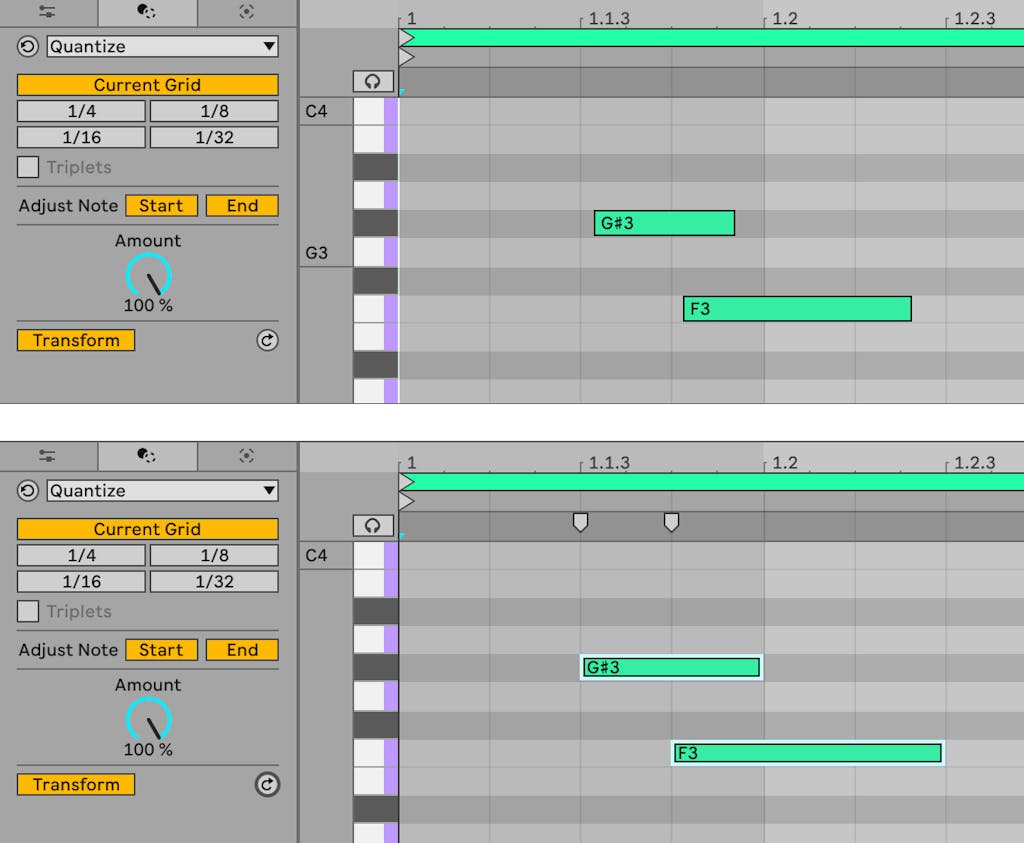Screen dimensions: 1024x843
Task: Enable the headphone note preview icon
Action: point(372,81)
